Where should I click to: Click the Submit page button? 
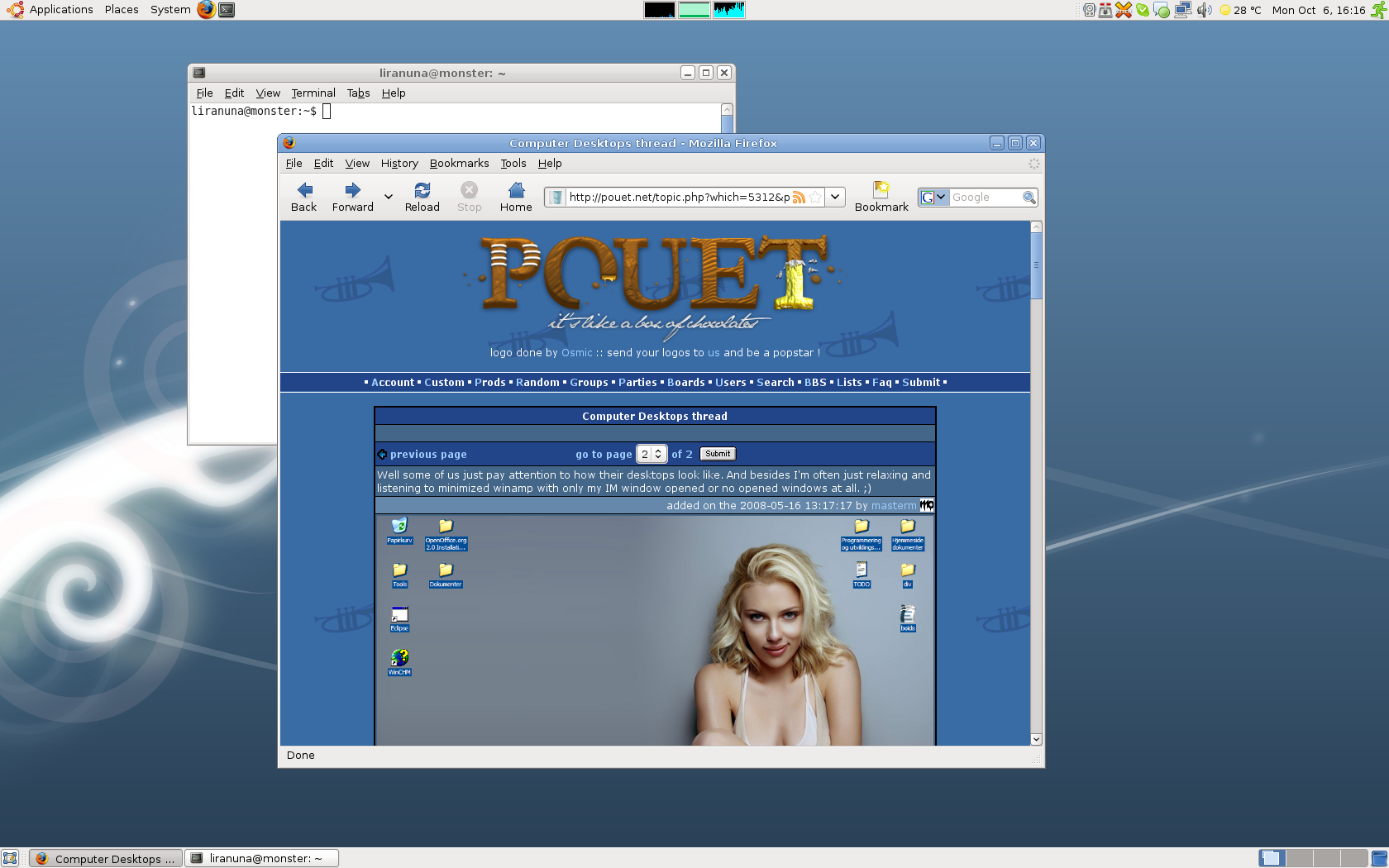pyautogui.click(x=718, y=454)
